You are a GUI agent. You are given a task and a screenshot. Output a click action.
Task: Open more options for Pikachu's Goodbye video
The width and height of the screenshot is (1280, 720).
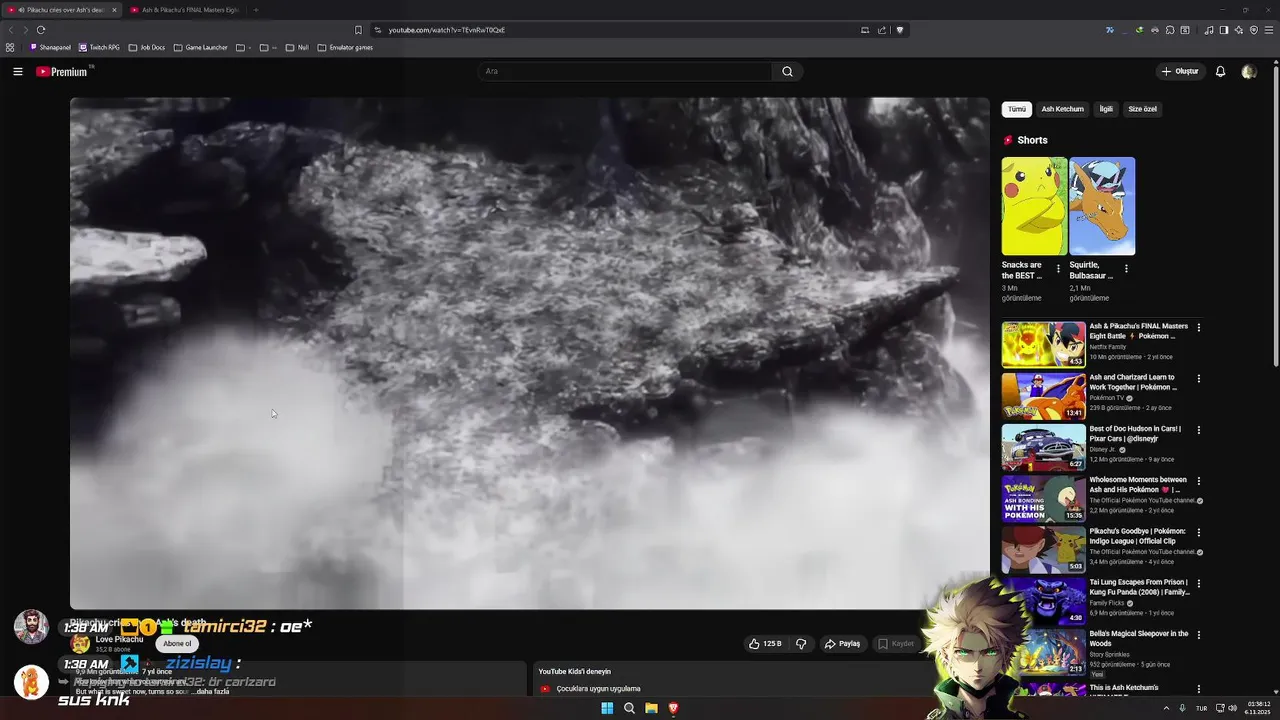click(1199, 532)
